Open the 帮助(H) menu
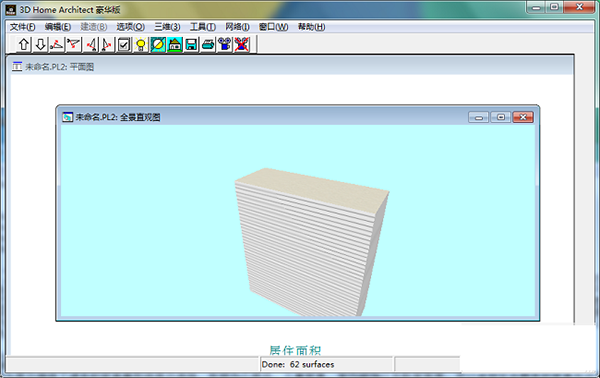Viewport: 600px width, 378px height. (311, 27)
